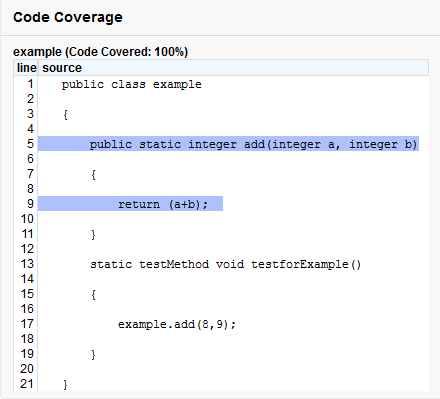Click line number 17
The height and width of the screenshot is (399, 440).
point(27,324)
